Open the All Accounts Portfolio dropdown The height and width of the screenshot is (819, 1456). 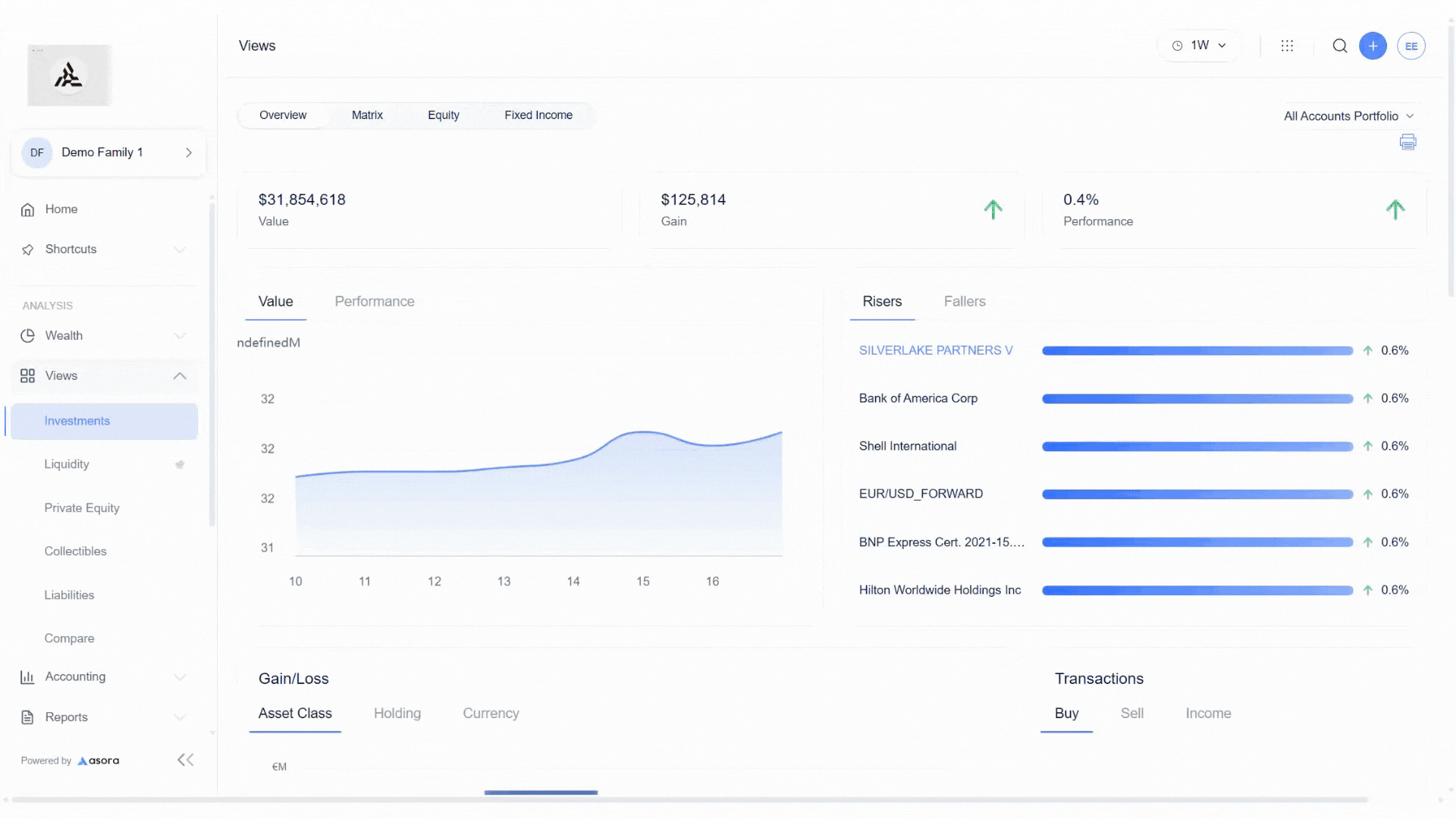coord(1349,115)
